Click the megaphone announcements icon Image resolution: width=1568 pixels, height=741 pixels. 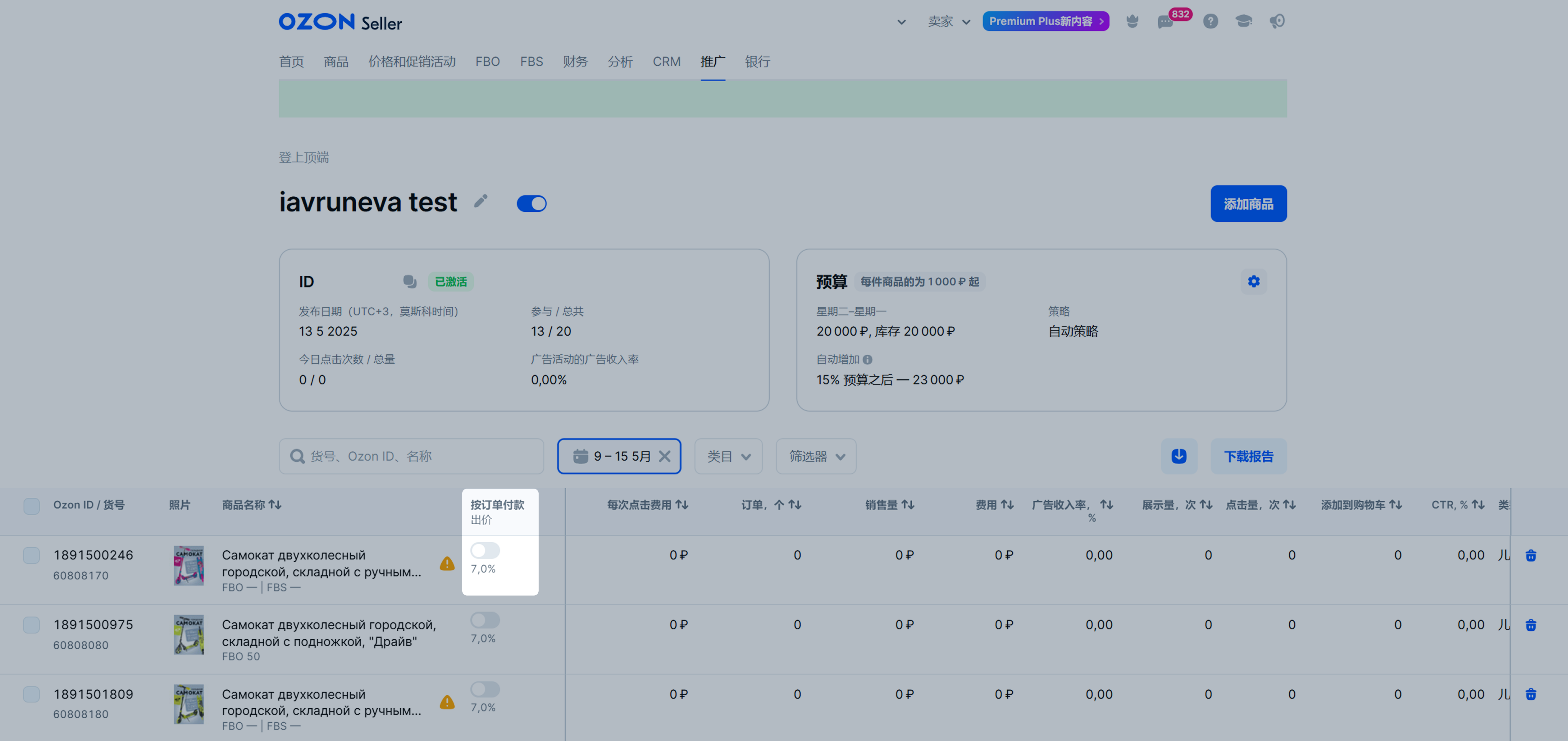[x=1276, y=21]
